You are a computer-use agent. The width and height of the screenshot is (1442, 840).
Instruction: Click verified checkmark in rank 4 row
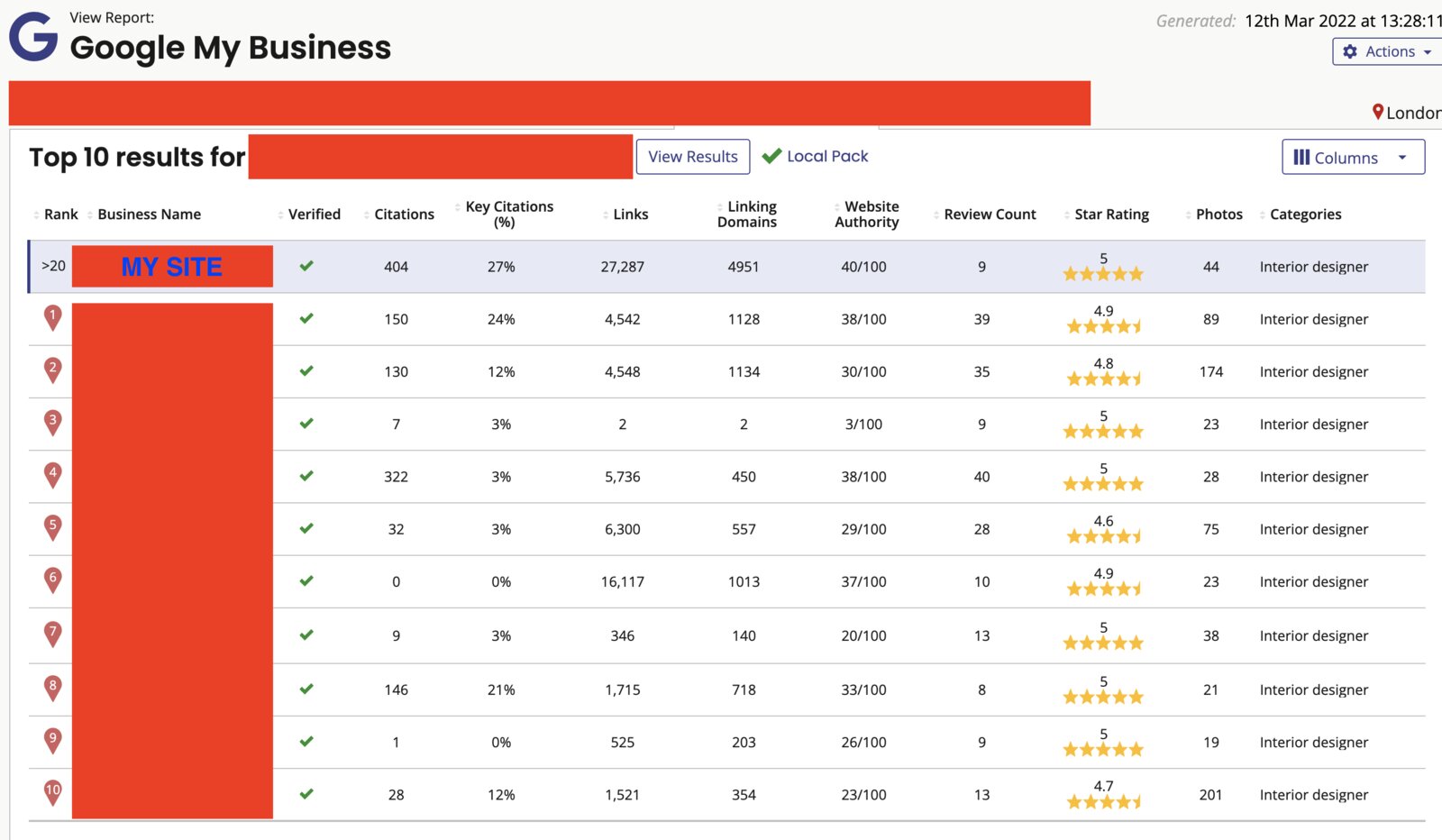[x=306, y=476]
